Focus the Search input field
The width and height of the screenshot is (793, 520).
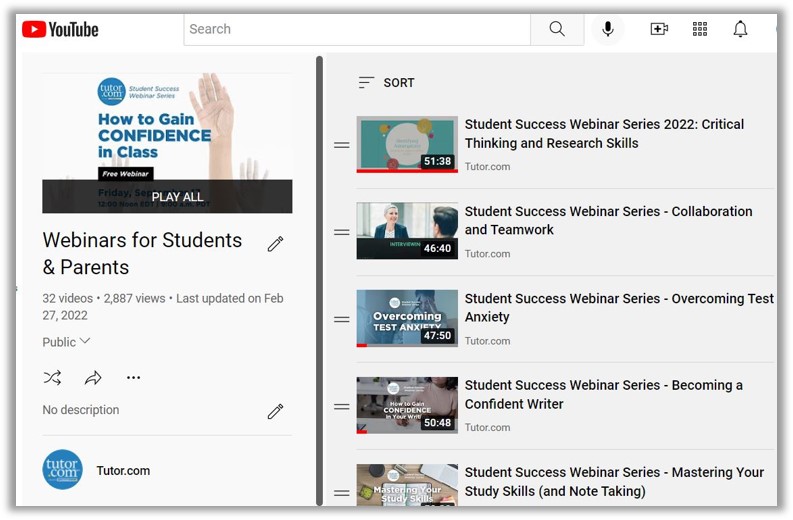click(357, 29)
